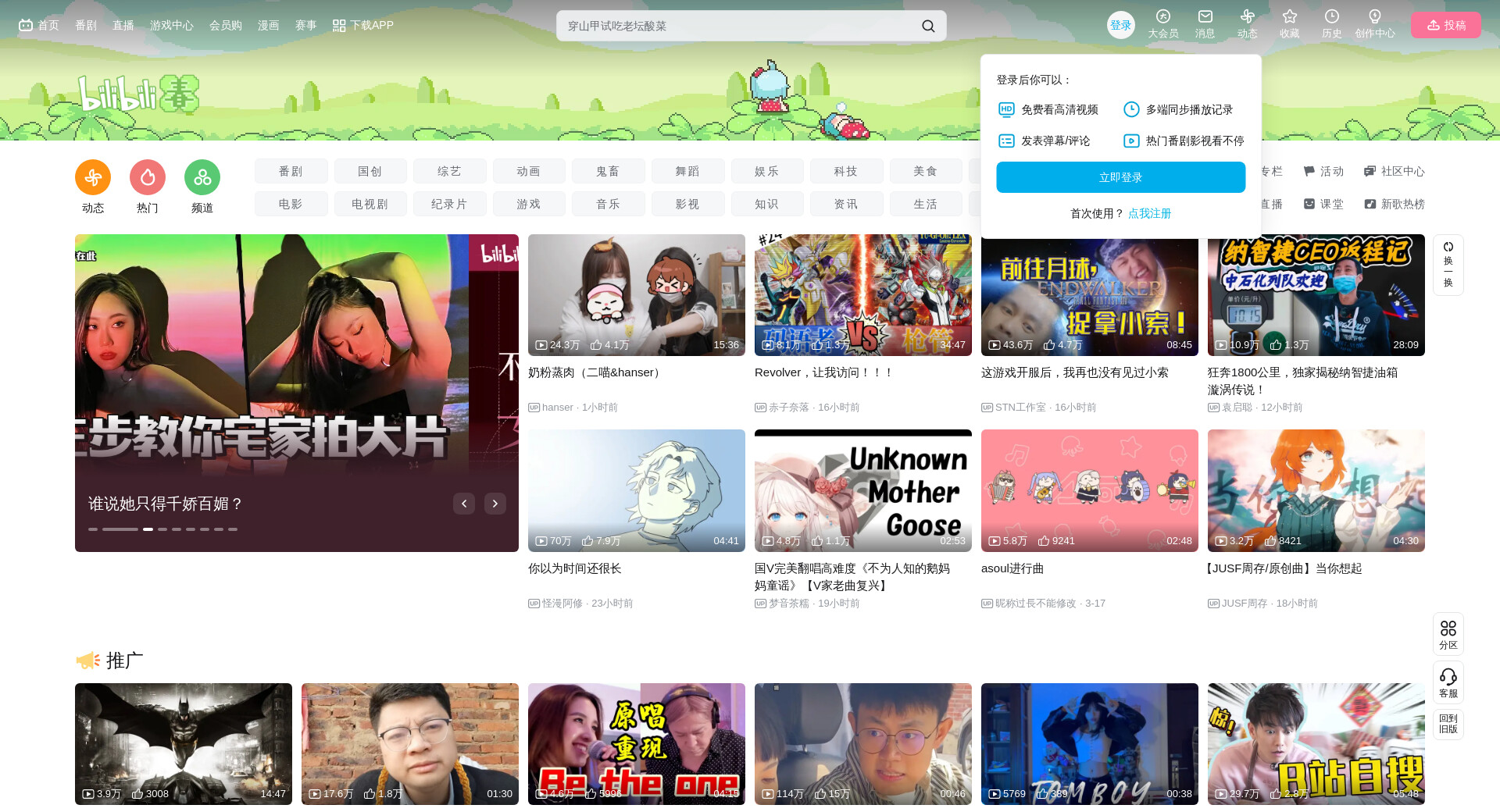Screen dimensions: 1500x812
Task: Open the green 频道 channel icon
Action: pyautogui.click(x=202, y=177)
